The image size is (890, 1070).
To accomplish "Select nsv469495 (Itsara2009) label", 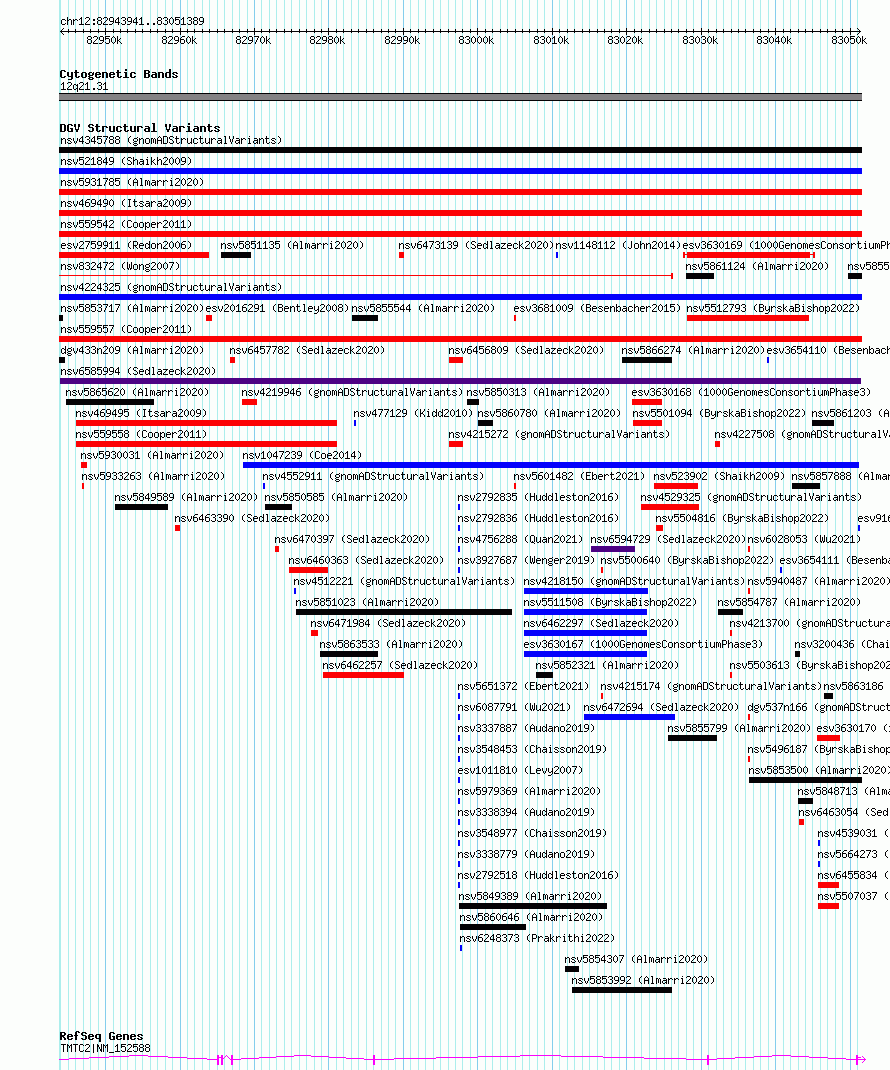I will coord(141,414).
